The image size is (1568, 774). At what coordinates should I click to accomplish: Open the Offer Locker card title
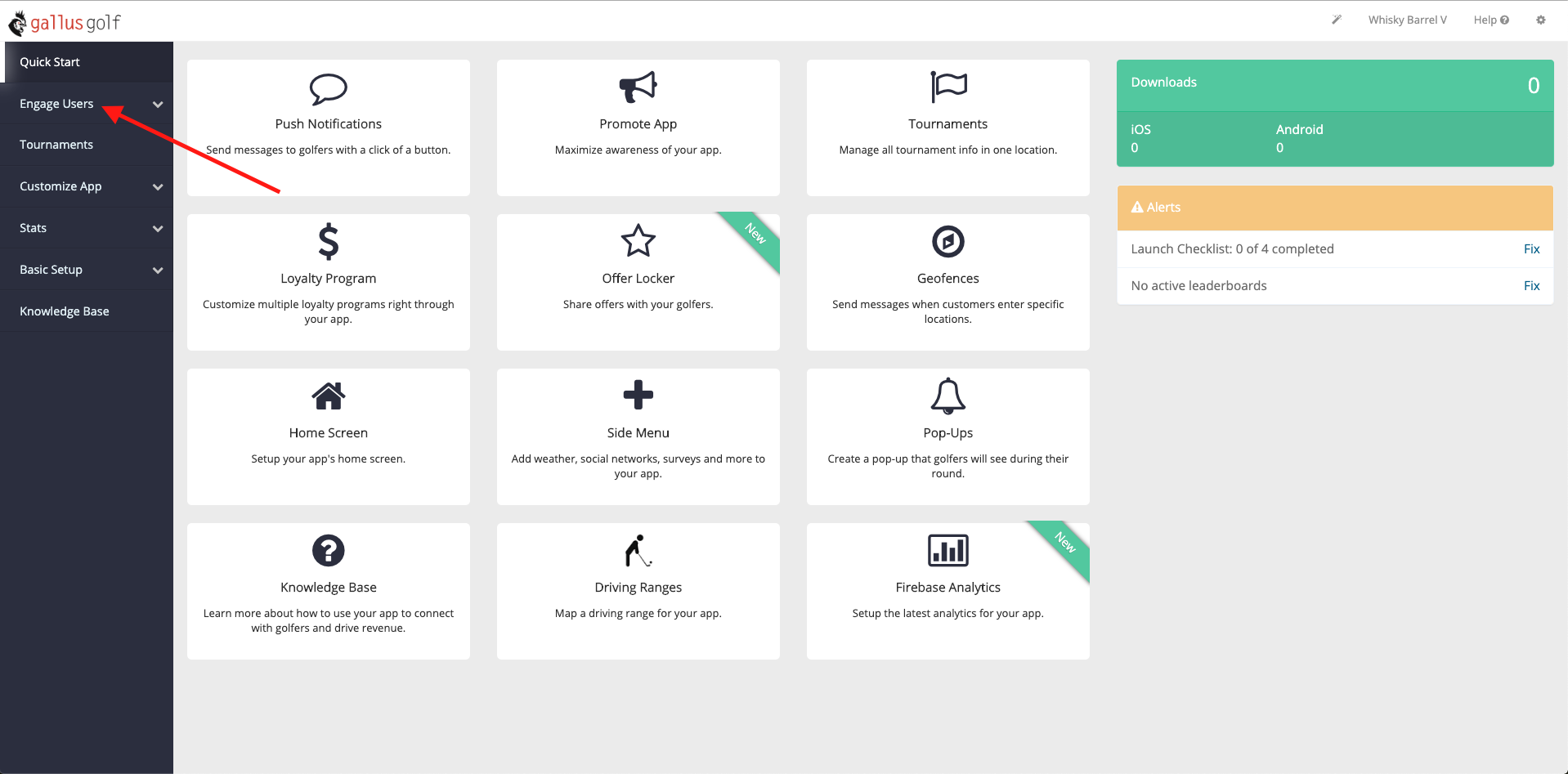tap(638, 279)
